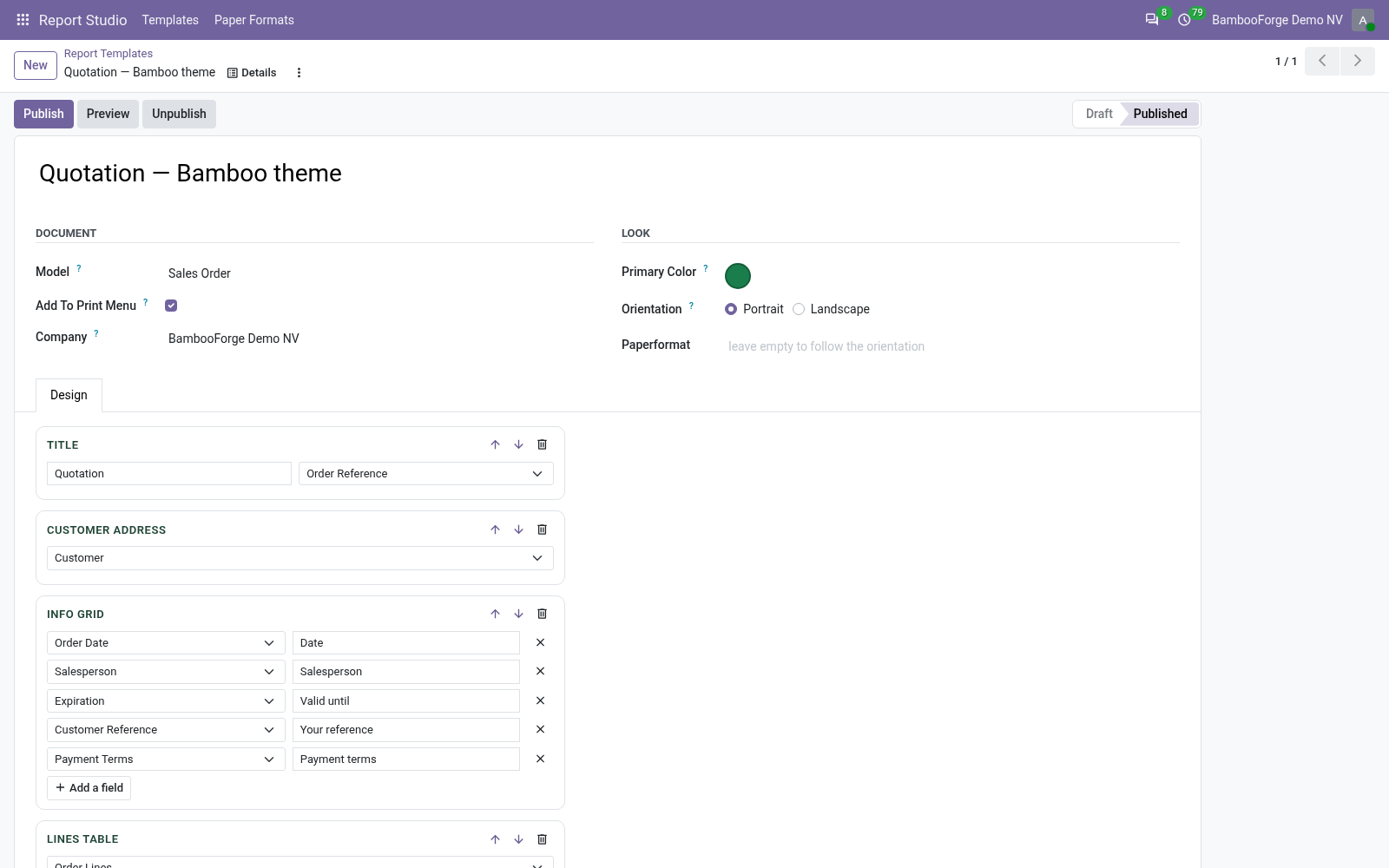Image resolution: width=1389 pixels, height=868 pixels.
Task: Switch to the Design tab
Action: pyautogui.click(x=69, y=395)
